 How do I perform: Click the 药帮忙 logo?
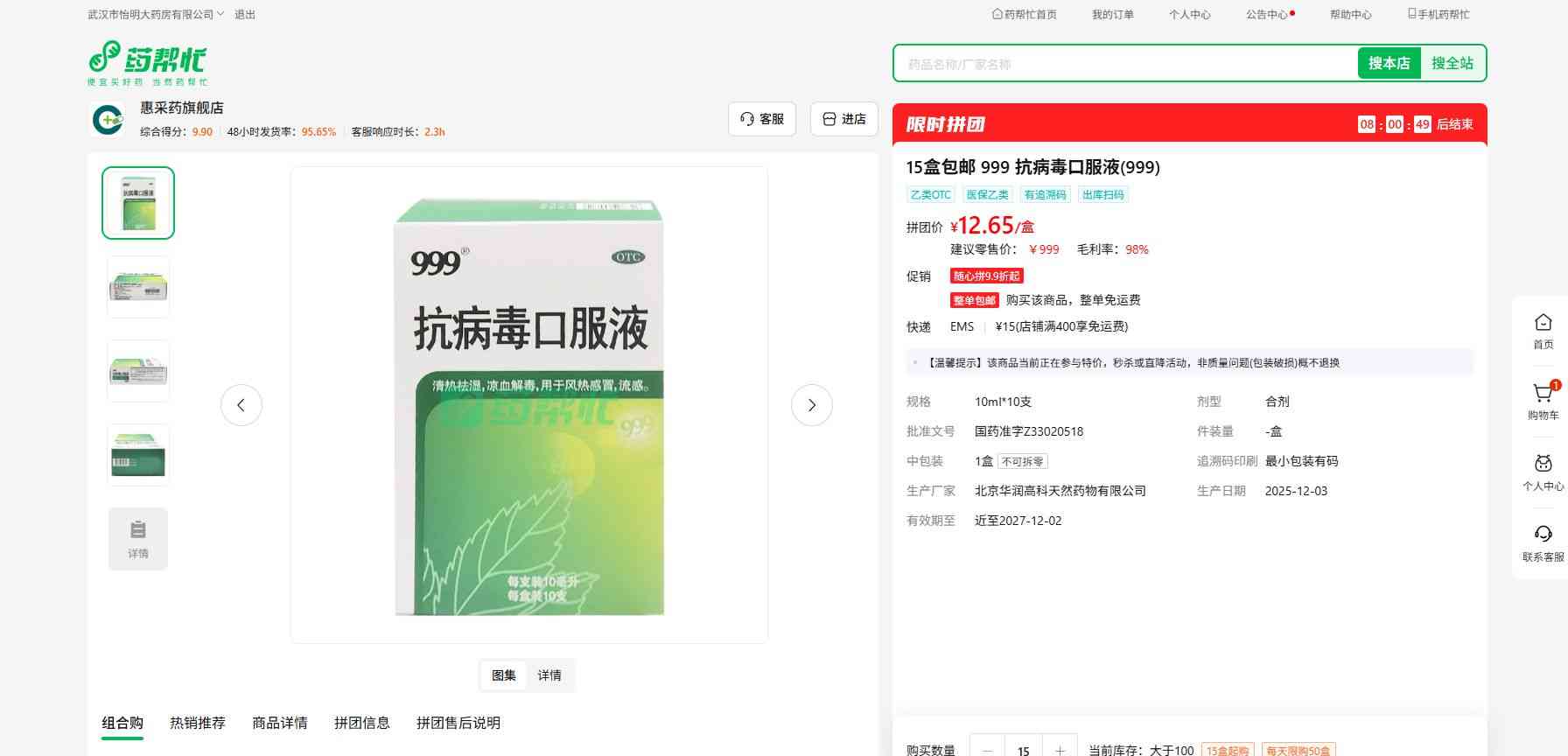click(147, 63)
